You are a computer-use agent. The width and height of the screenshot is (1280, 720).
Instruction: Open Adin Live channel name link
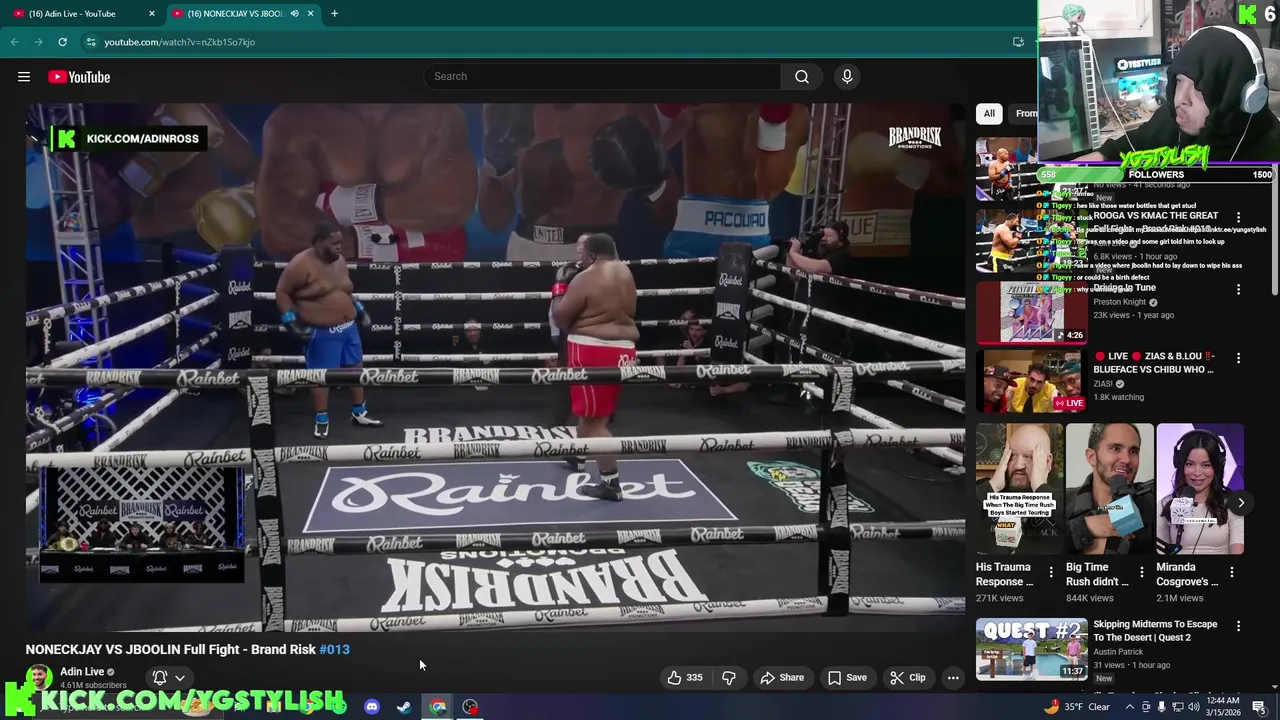click(82, 672)
